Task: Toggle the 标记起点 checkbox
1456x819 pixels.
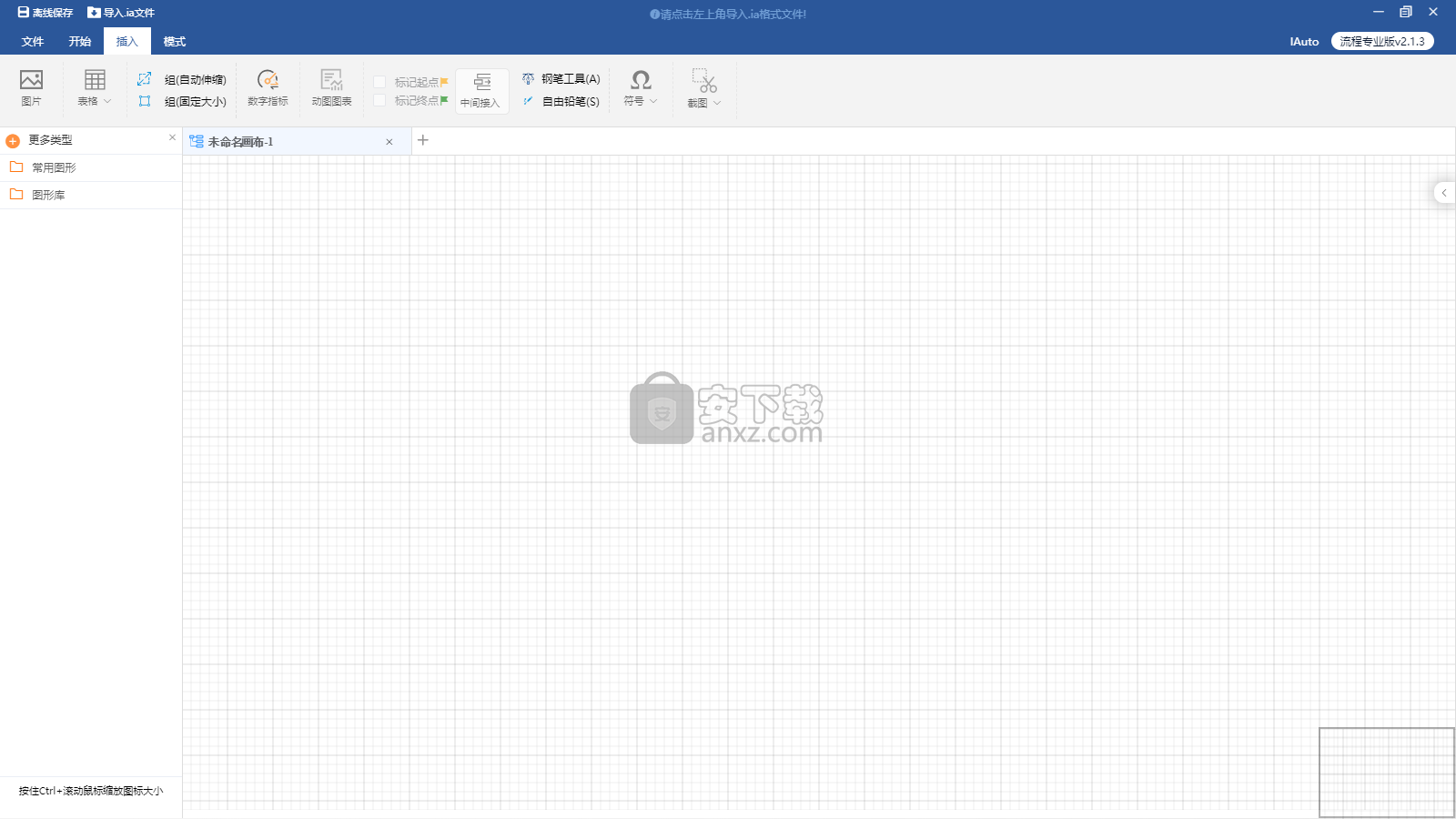Action: pyautogui.click(x=379, y=82)
